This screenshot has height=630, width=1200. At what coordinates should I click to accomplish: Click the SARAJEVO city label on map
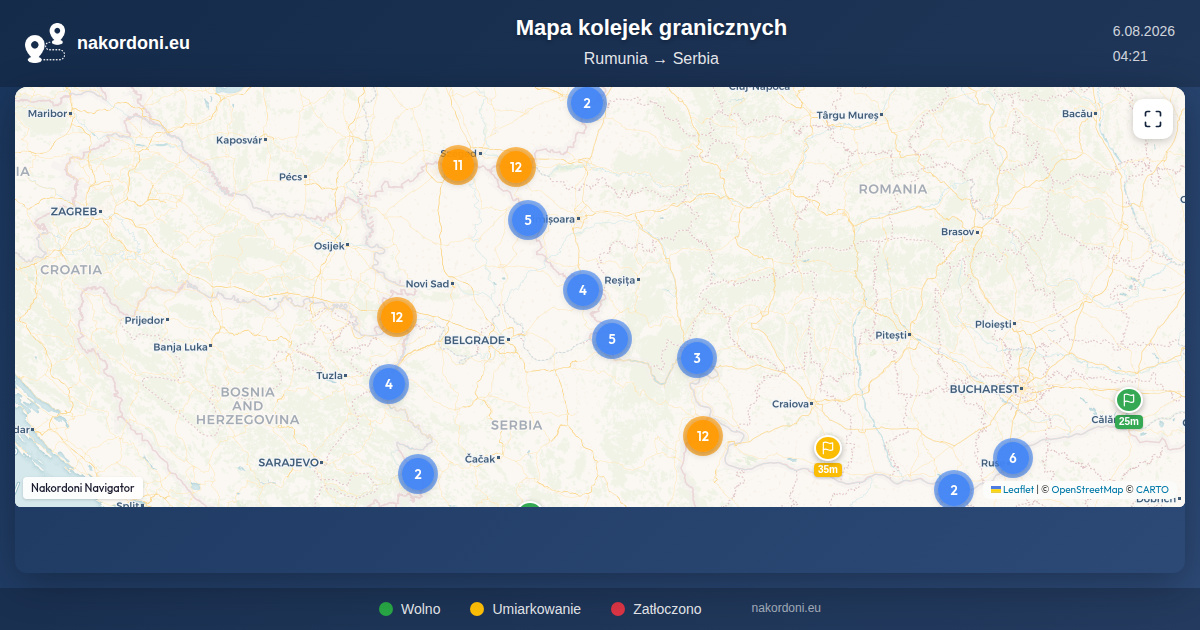[288, 463]
